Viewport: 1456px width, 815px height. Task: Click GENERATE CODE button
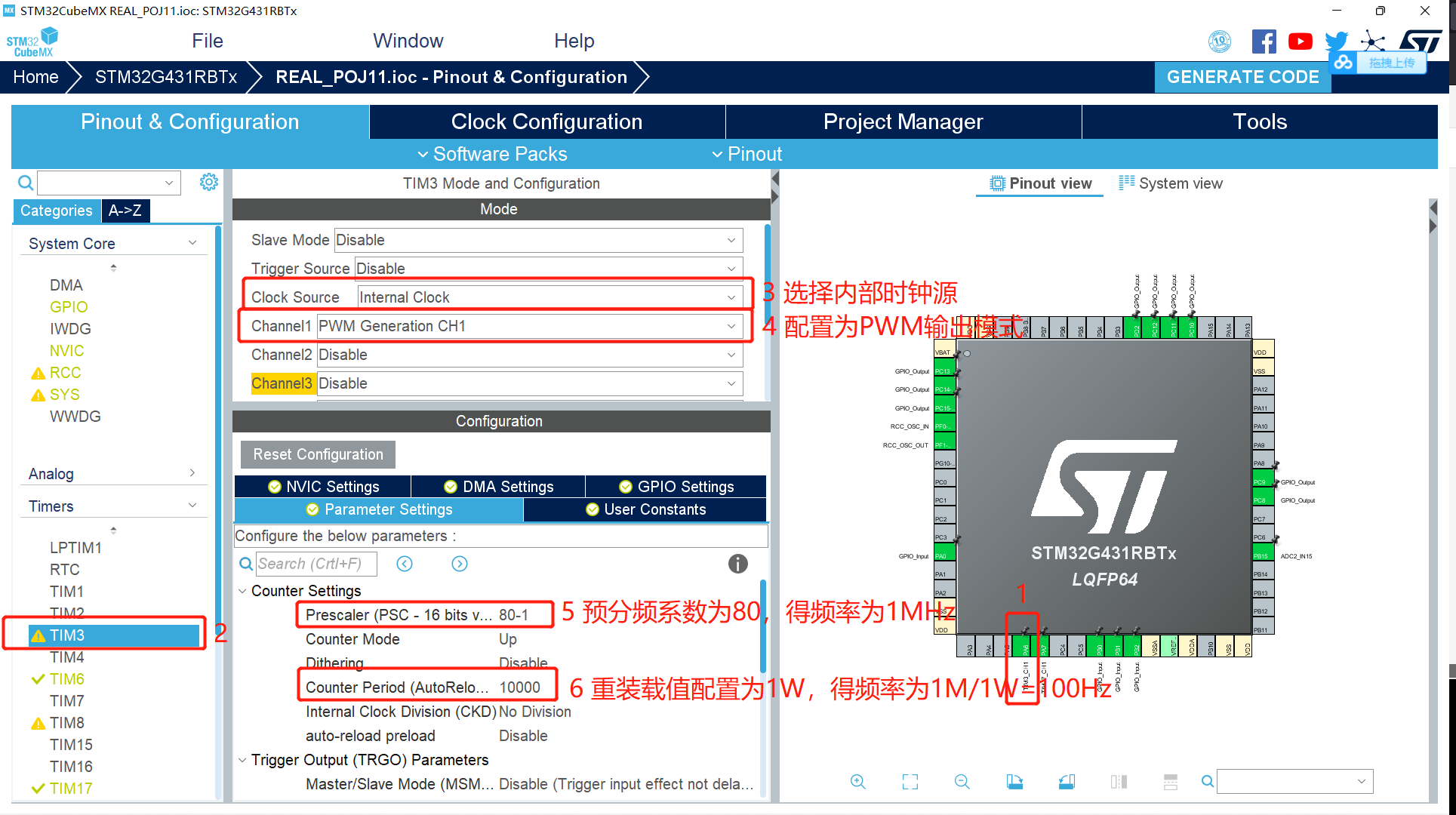tap(1242, 77)
